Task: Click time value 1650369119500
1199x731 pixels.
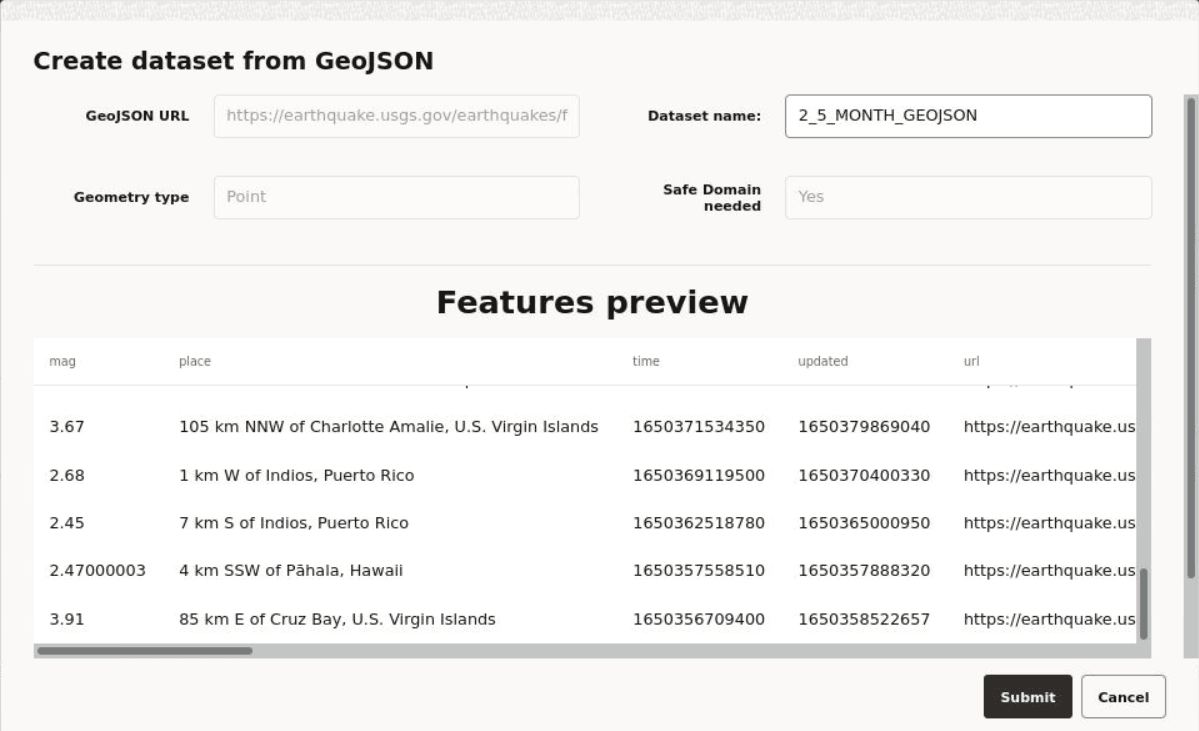Action: 698,476
